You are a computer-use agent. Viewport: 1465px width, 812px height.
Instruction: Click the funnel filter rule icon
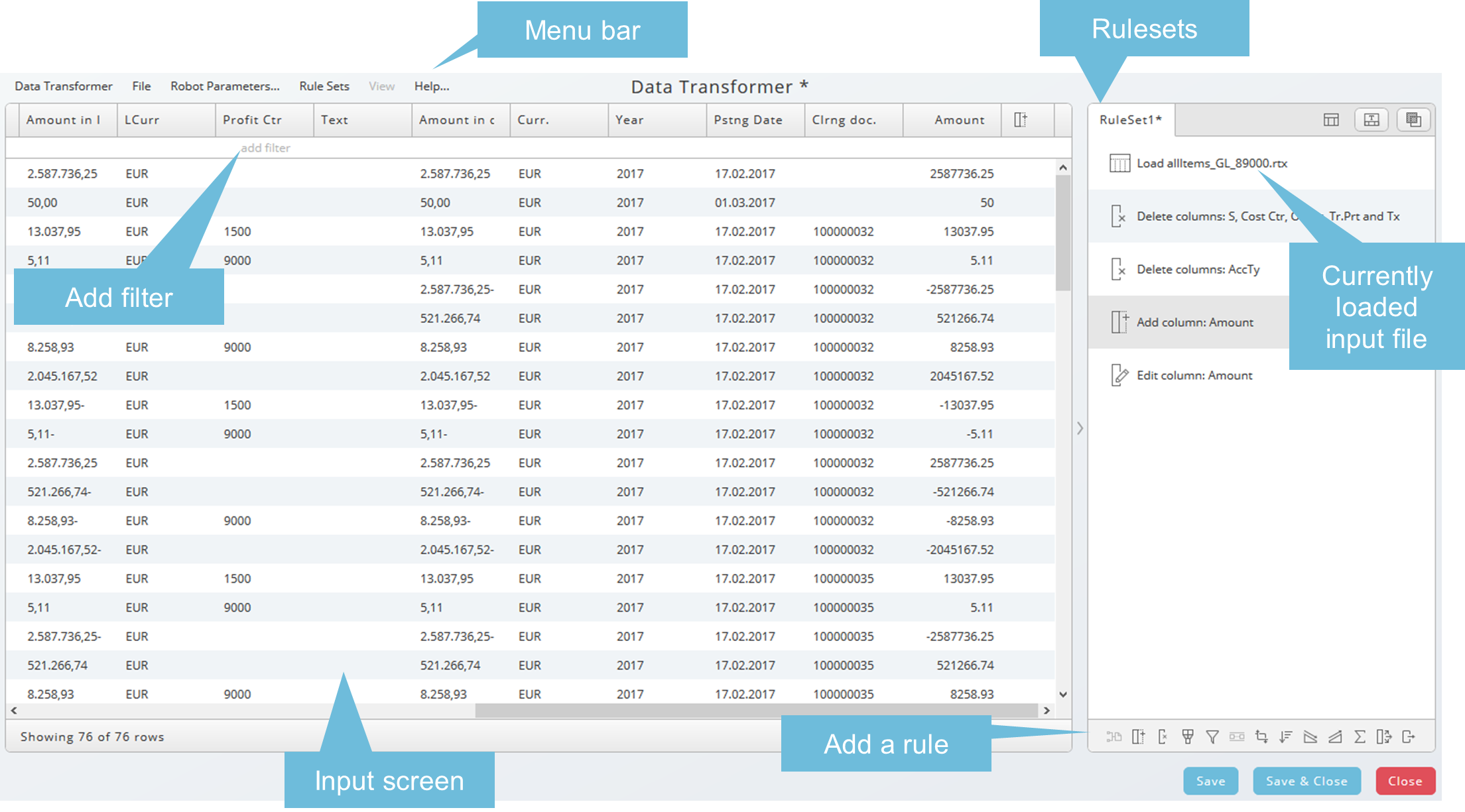[x=1212, y=737]
